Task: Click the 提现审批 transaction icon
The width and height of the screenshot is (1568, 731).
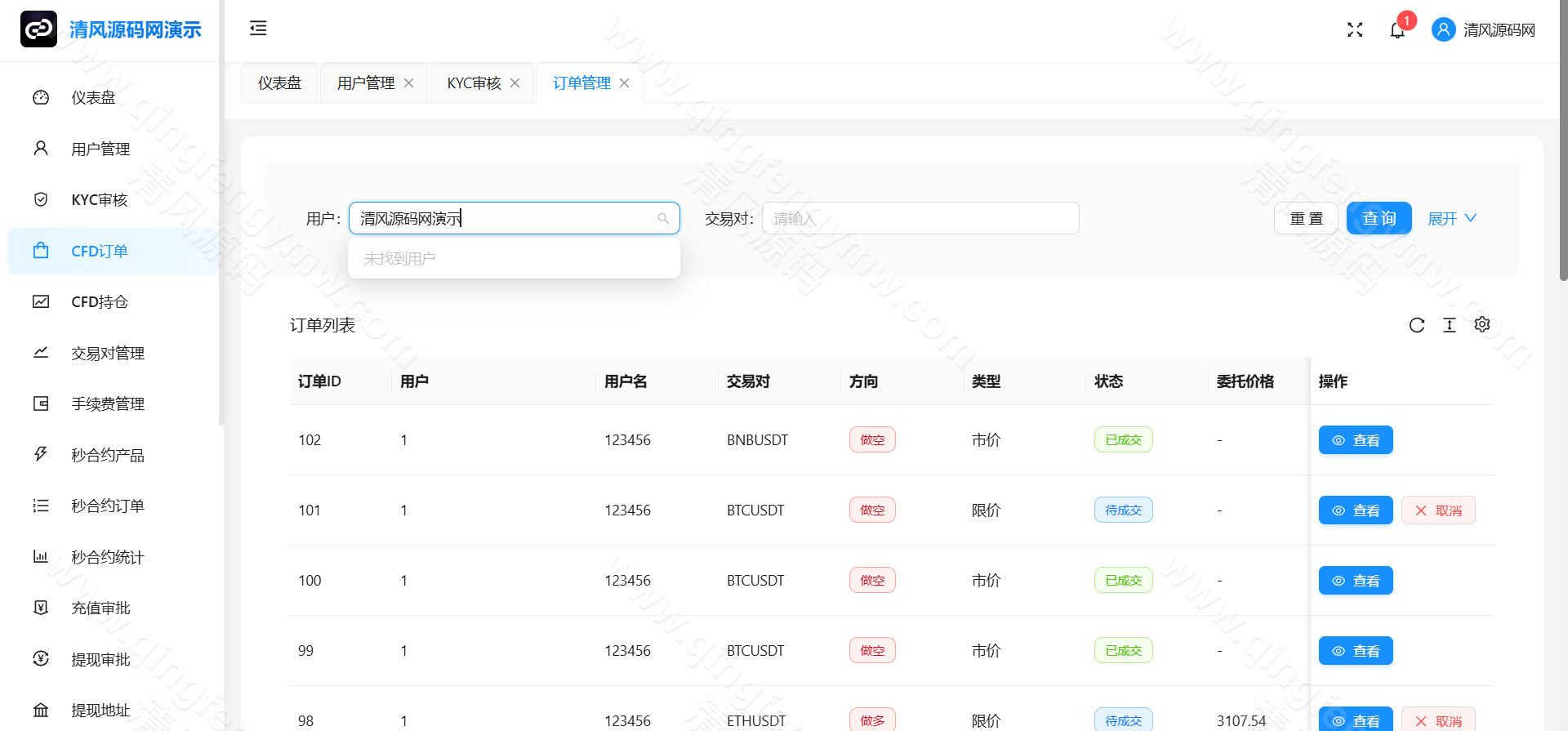Action: (x=41, y=658)
